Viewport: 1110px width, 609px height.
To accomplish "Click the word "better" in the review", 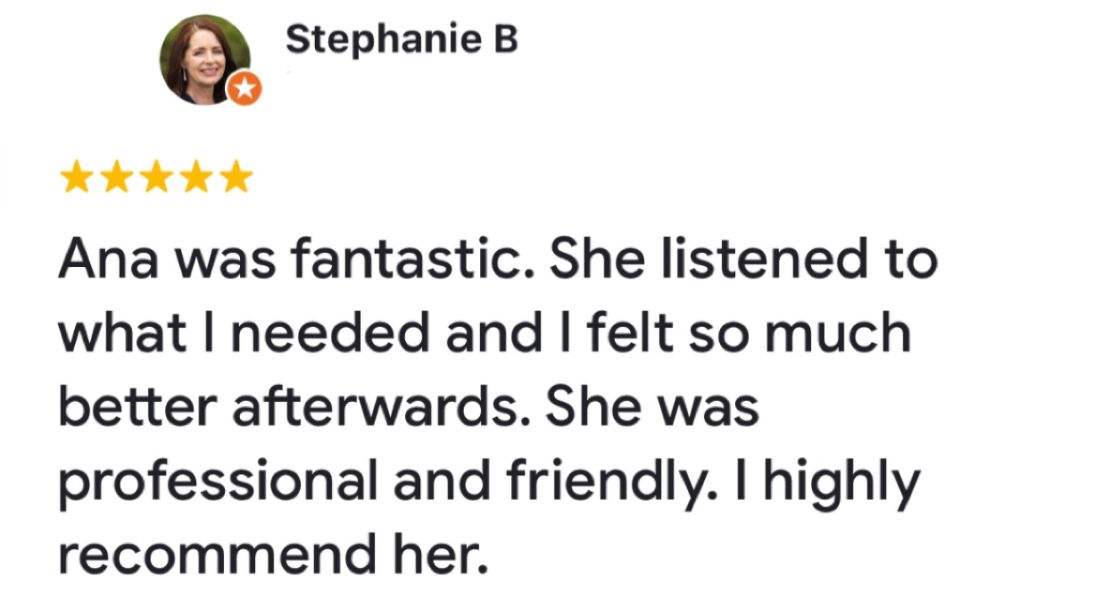I will (137, 408).
